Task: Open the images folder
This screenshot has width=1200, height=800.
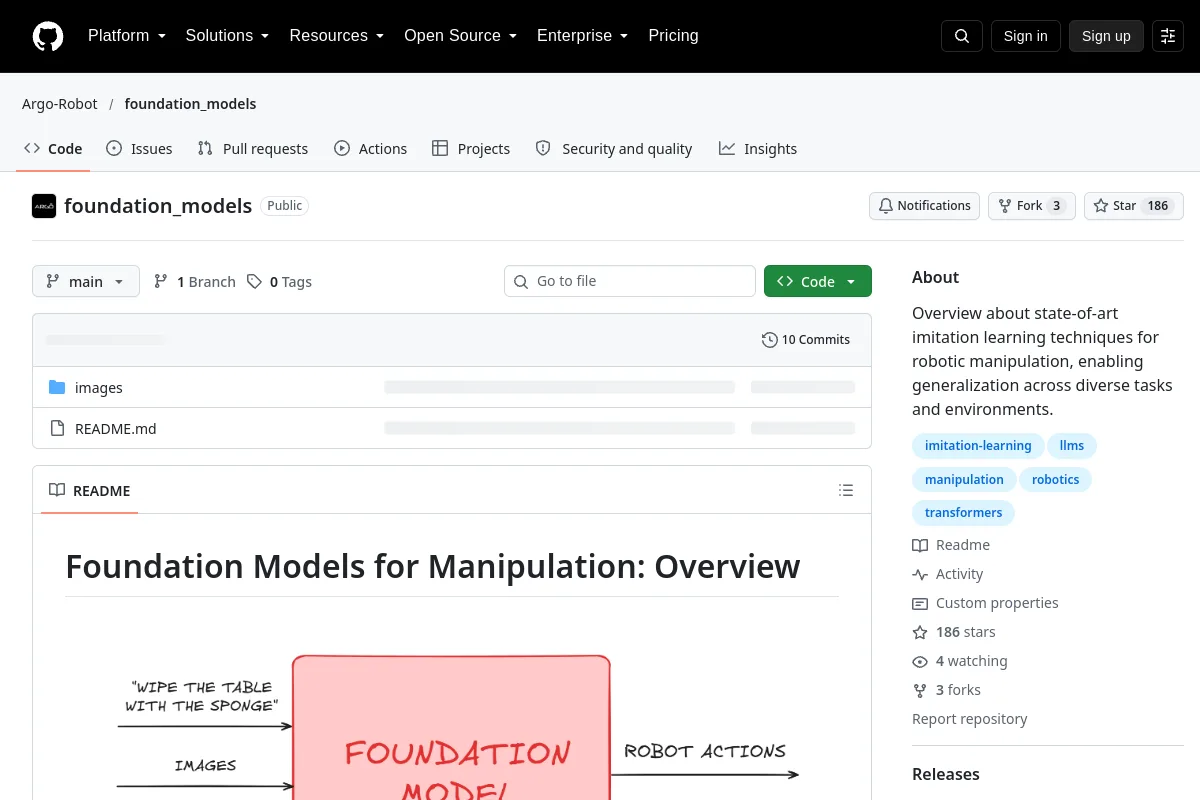Action: [x=99, y=388]
